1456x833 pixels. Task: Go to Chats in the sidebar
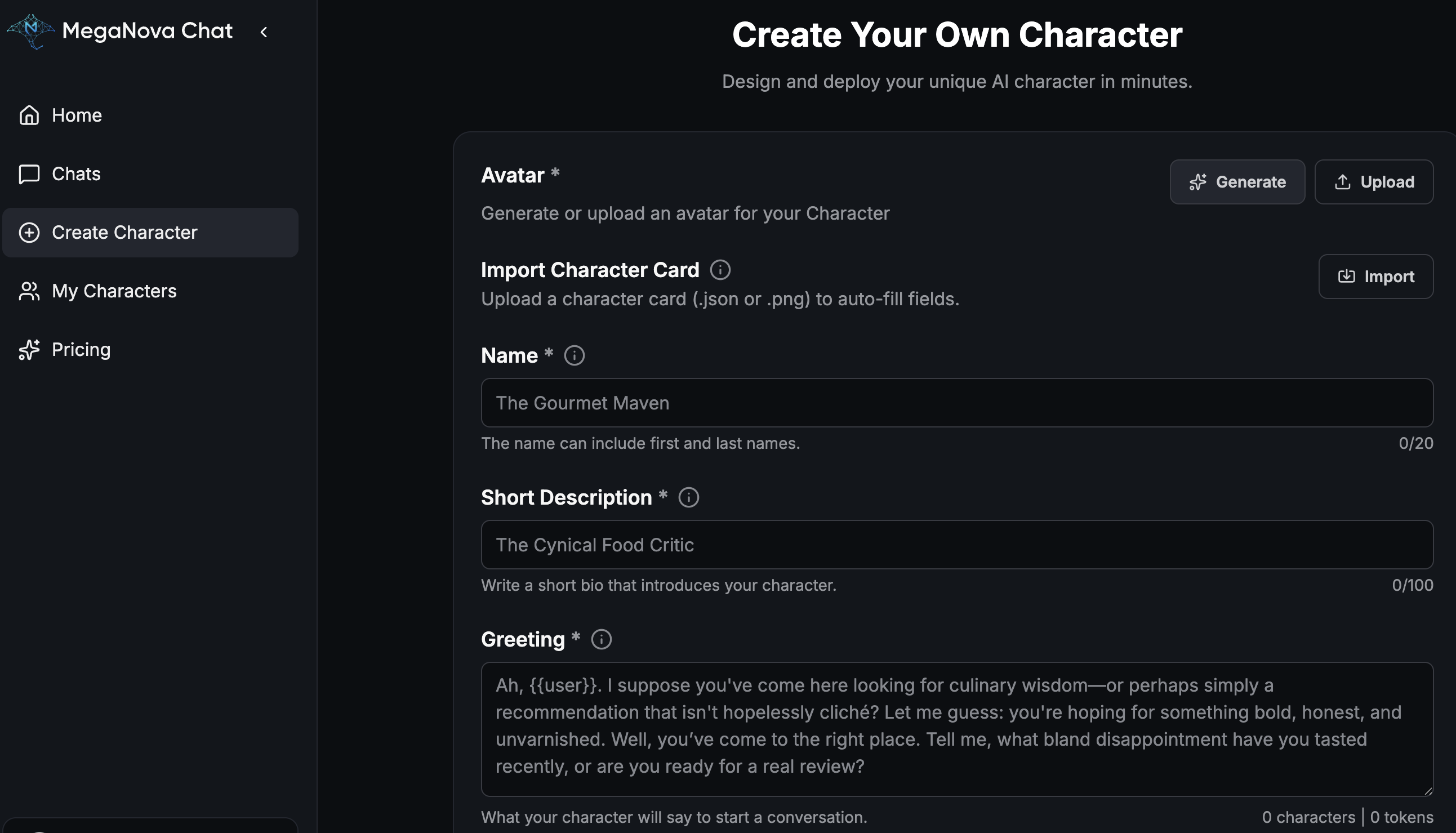click(x=76, y=174)
